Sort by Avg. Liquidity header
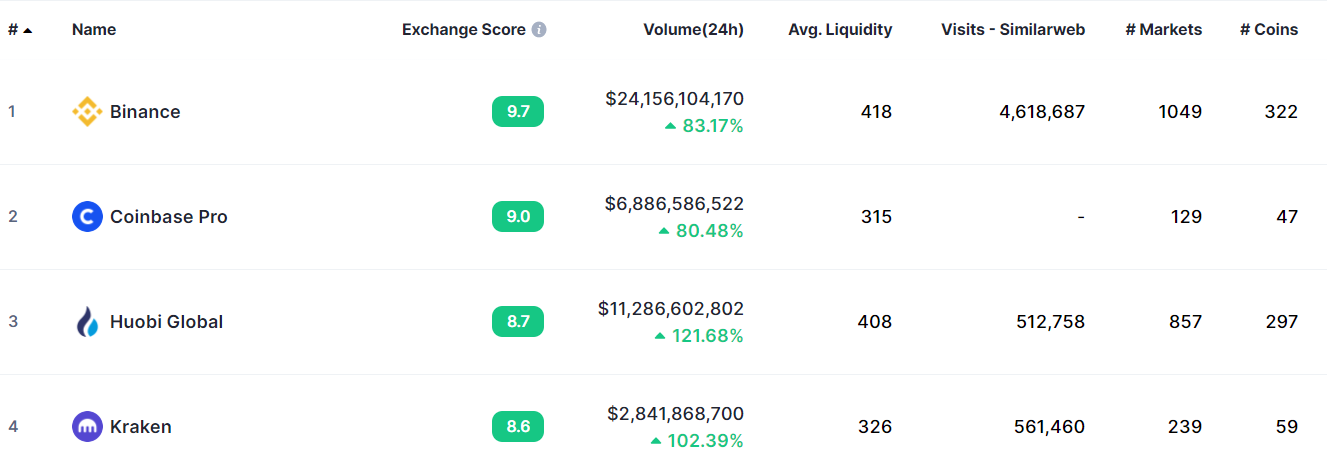 pyautogui.click(x=840, y=30)
